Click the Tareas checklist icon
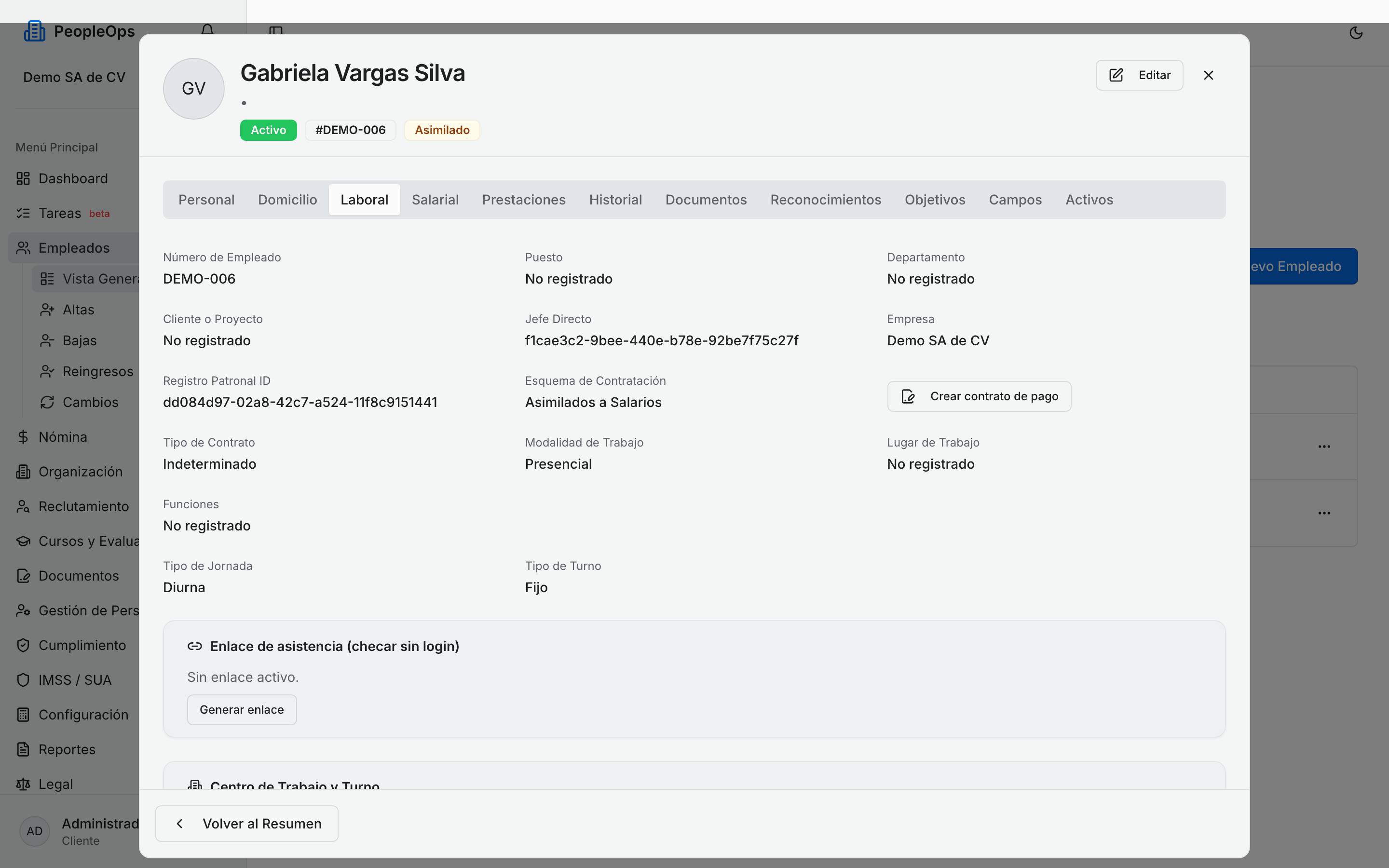1389x868 pixels. [x=23, y=214]
